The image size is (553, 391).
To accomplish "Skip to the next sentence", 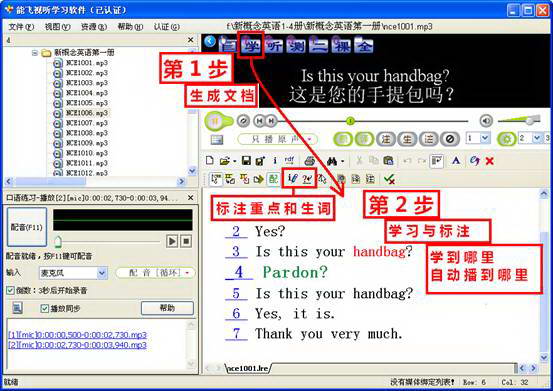I will [271, 121].
